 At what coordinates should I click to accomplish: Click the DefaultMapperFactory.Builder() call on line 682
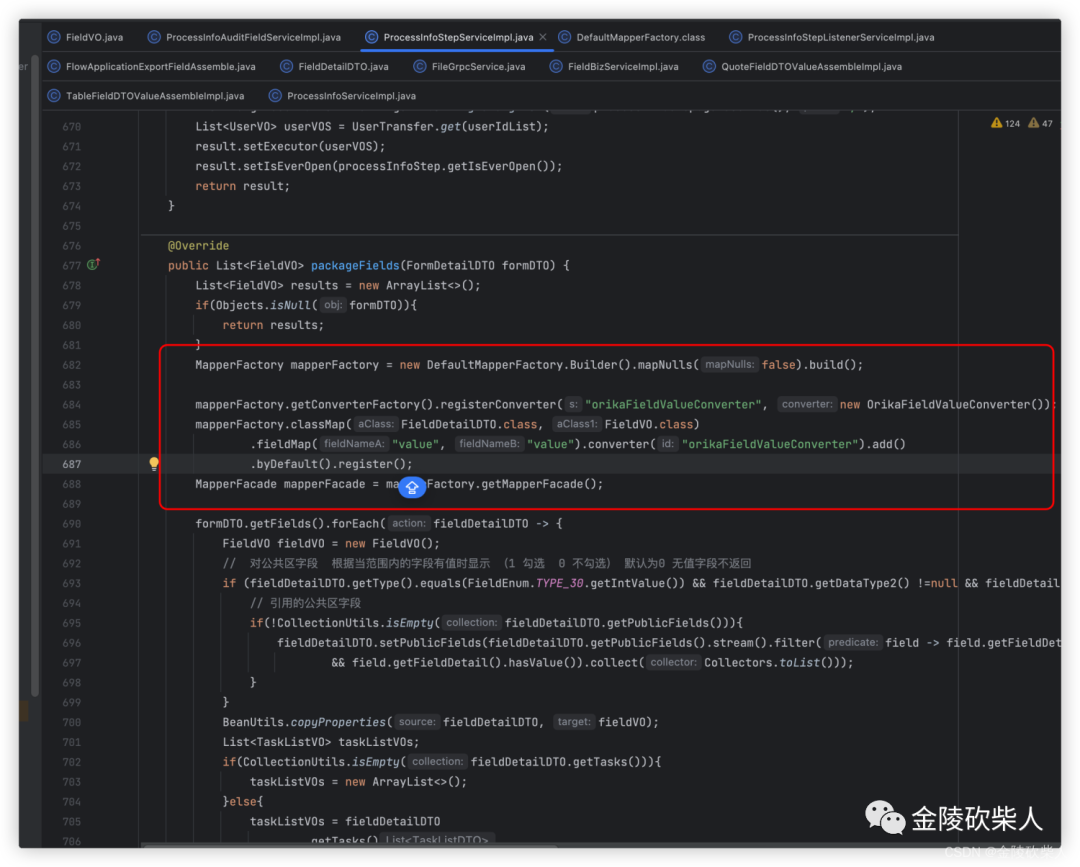pyautogui.click(x=528, y=365)
